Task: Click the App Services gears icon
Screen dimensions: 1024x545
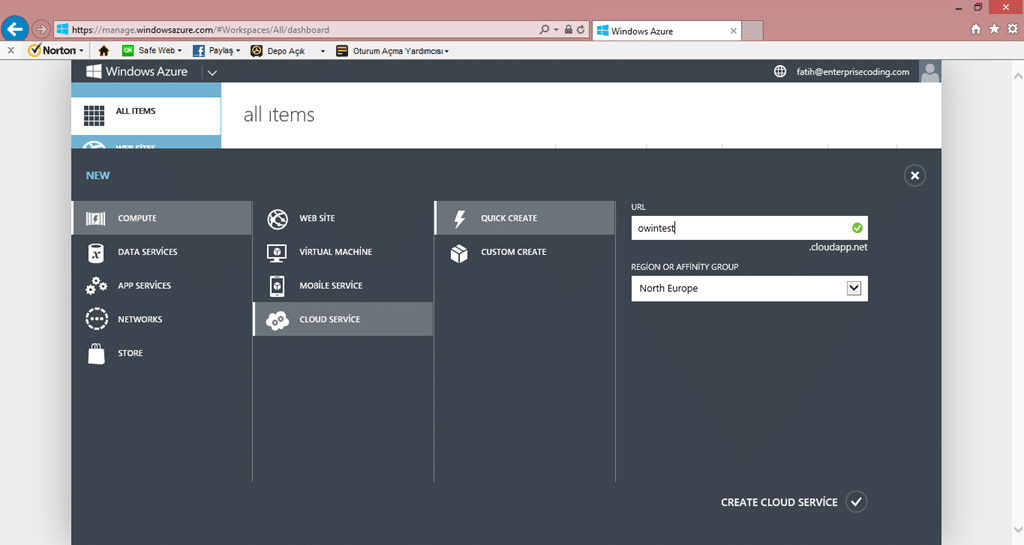Action: coord(96,286)
